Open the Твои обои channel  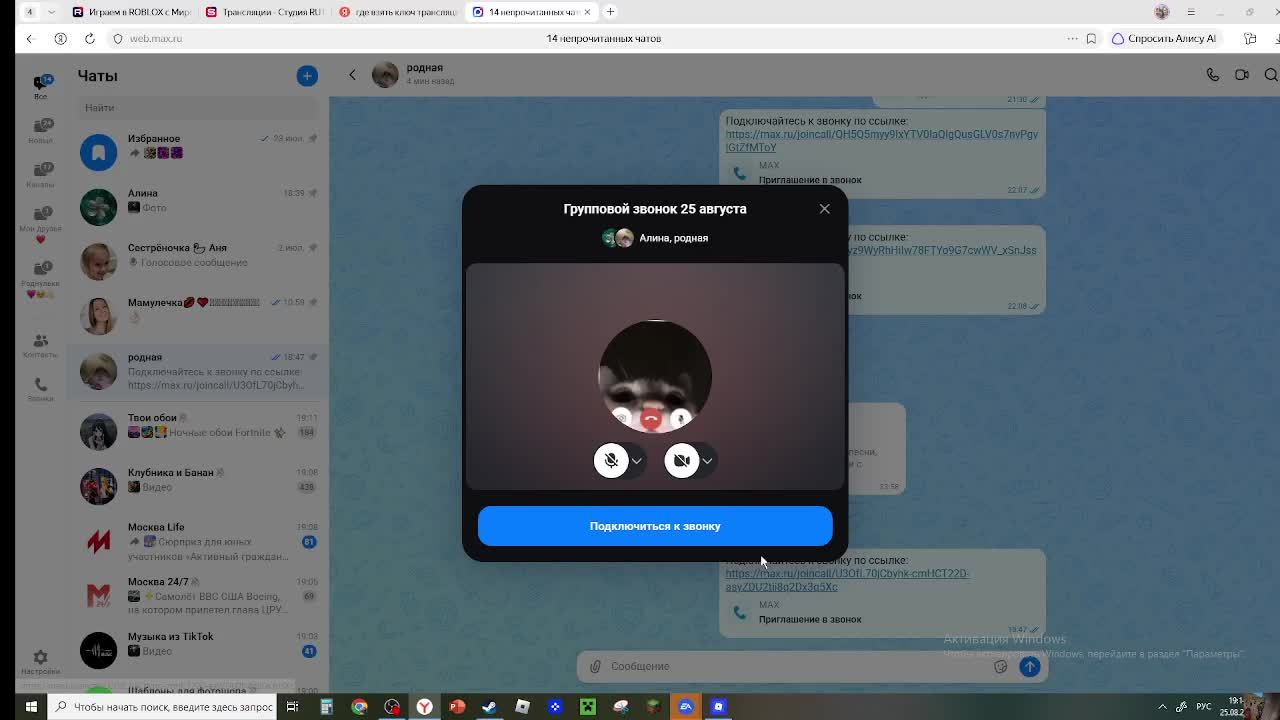point(198,431)
